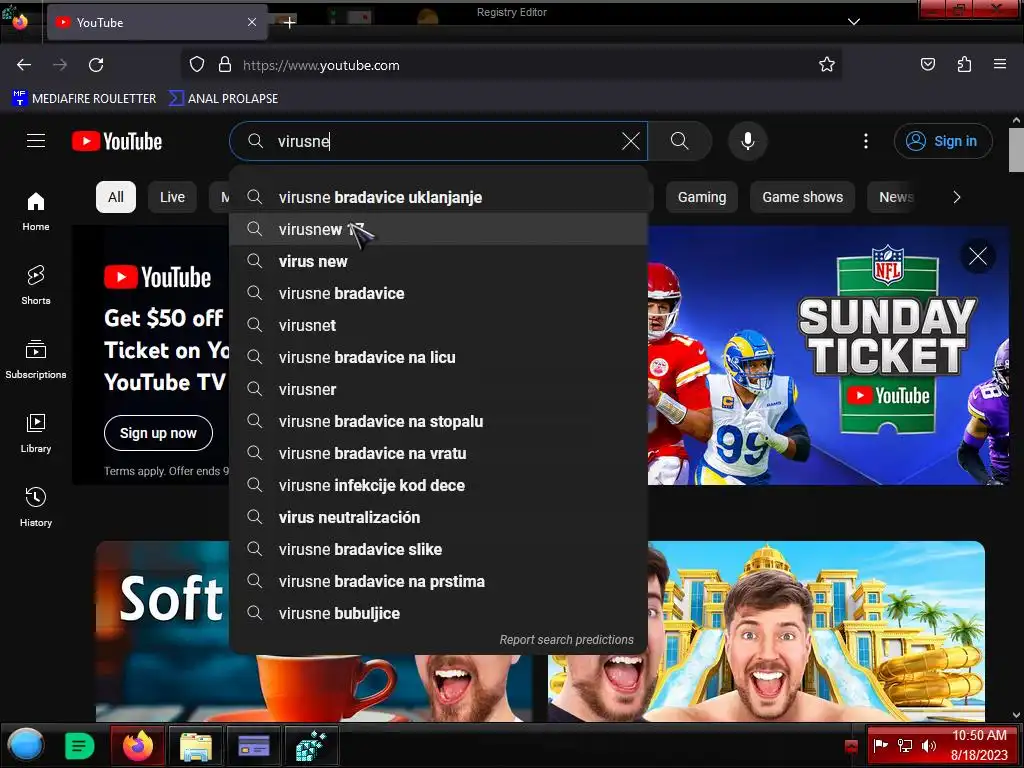Choose suggestion 'virus neutralización'
This screenshot has height=768, width=1024.
(x=439, y=517)
